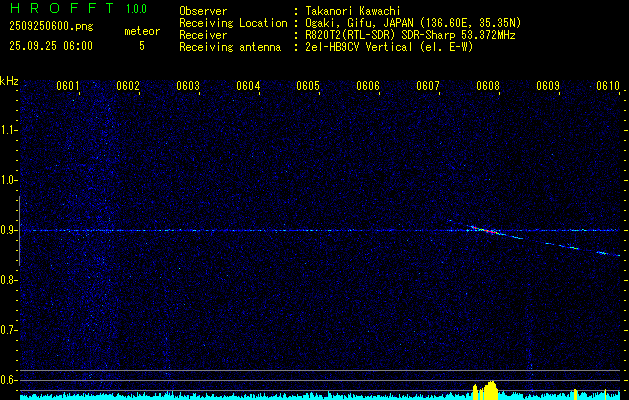Click the meteor count value 5
Screen dimensions: 629x400
pos(142,46)
